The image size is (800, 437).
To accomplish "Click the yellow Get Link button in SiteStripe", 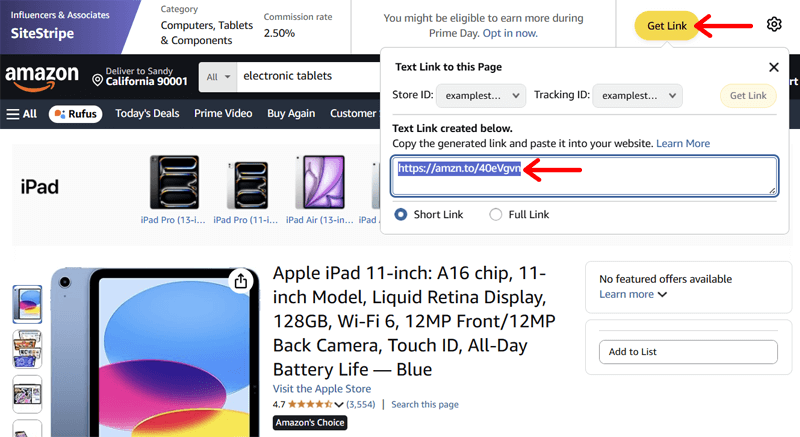I will coord(666,25).
